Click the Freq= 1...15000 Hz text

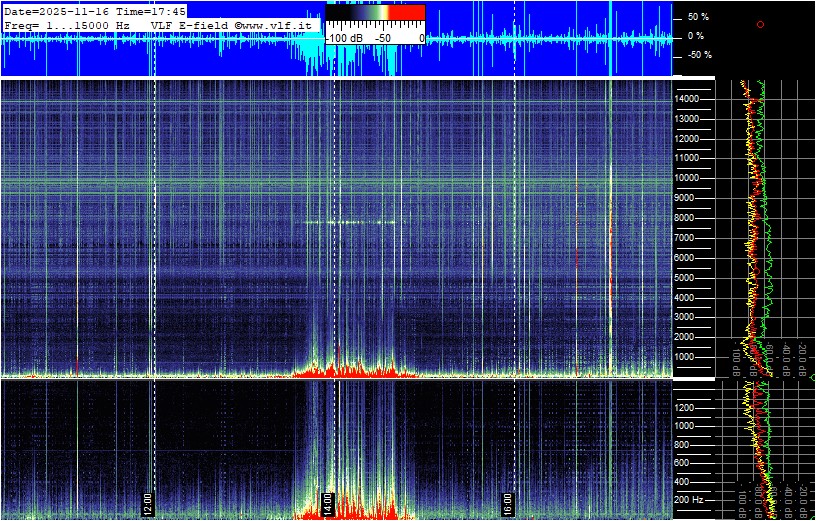click(67, 25)
